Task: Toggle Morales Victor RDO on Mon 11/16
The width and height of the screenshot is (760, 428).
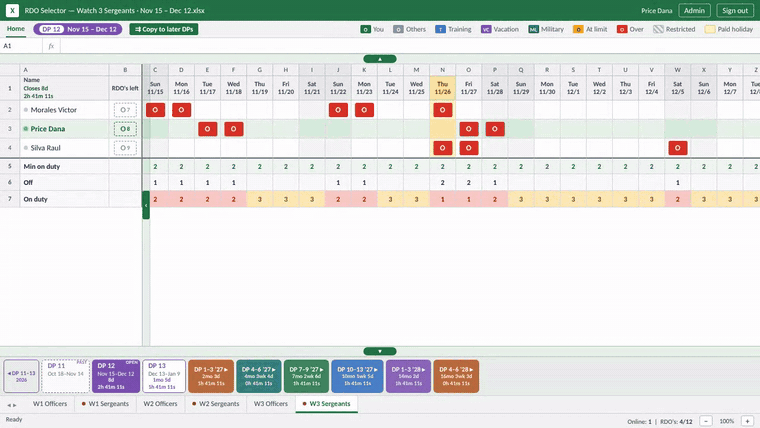Action: tap(181, 110)
